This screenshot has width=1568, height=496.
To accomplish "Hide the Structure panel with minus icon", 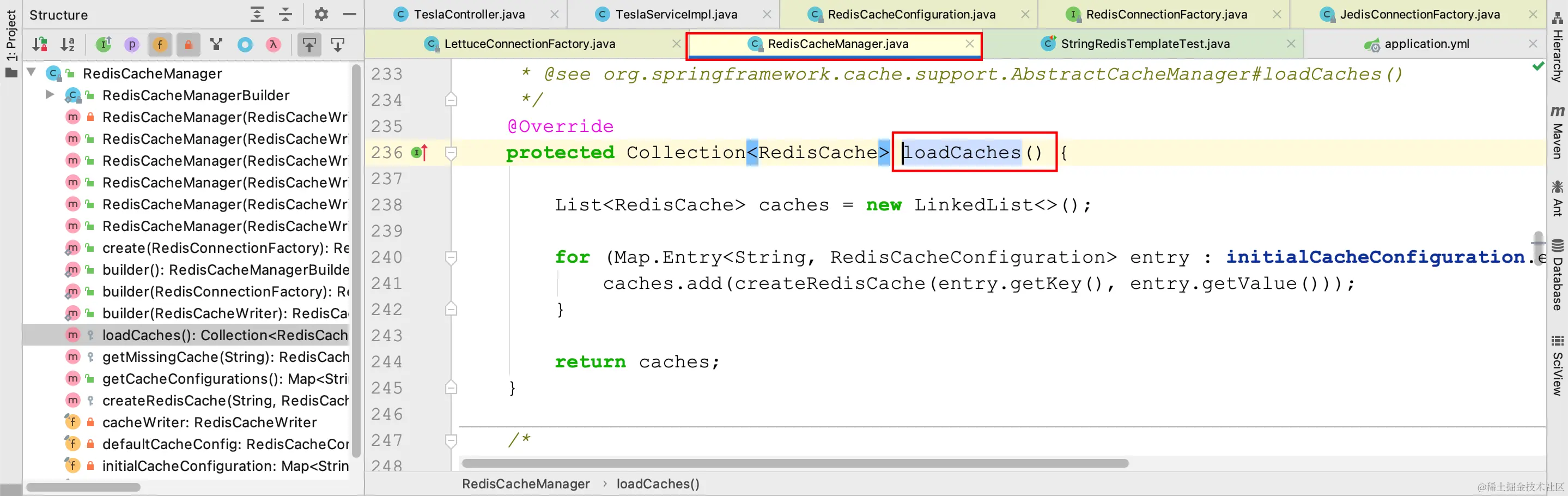I will click(349, 14).
